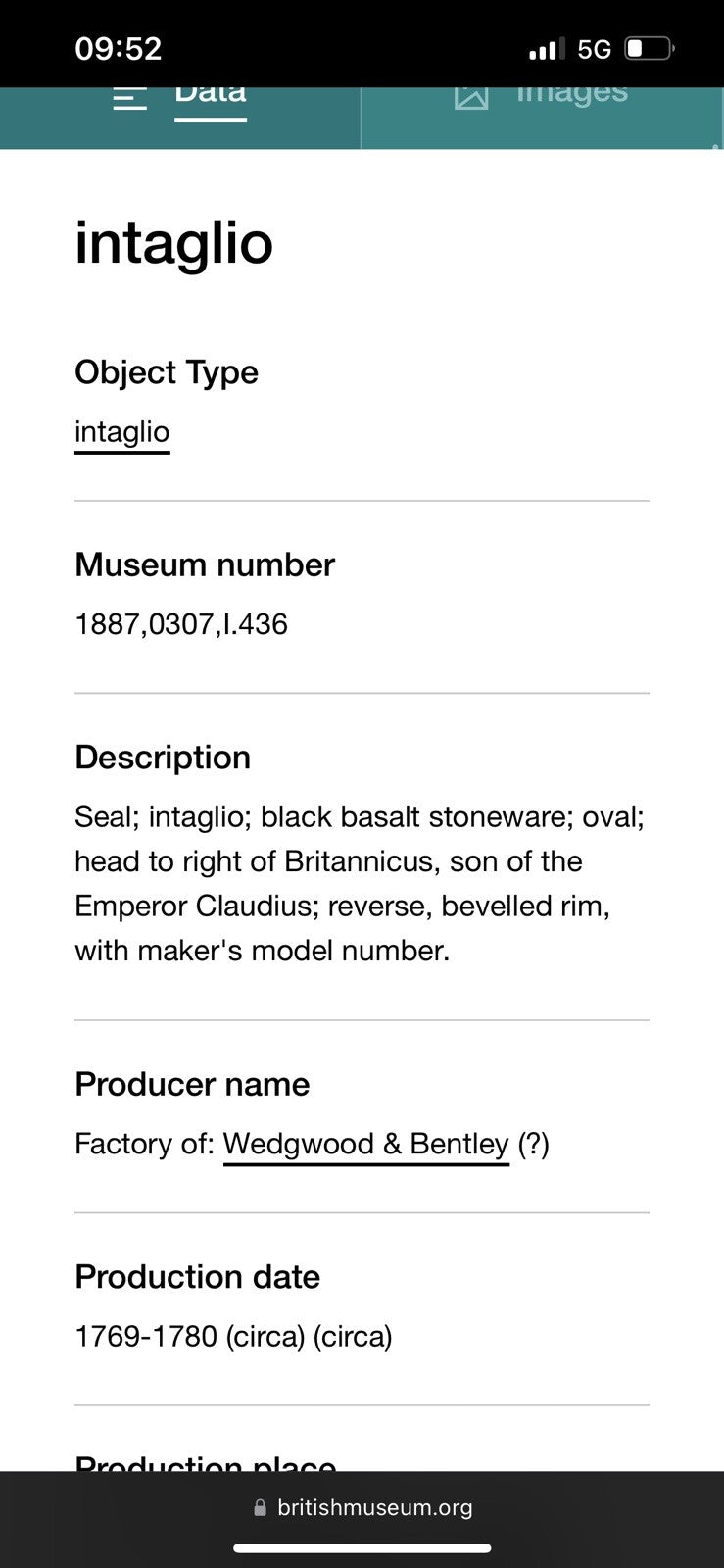Screen dimensions: 724x1568
Task: Switch to the Data tab label
Action: [210, 95]
